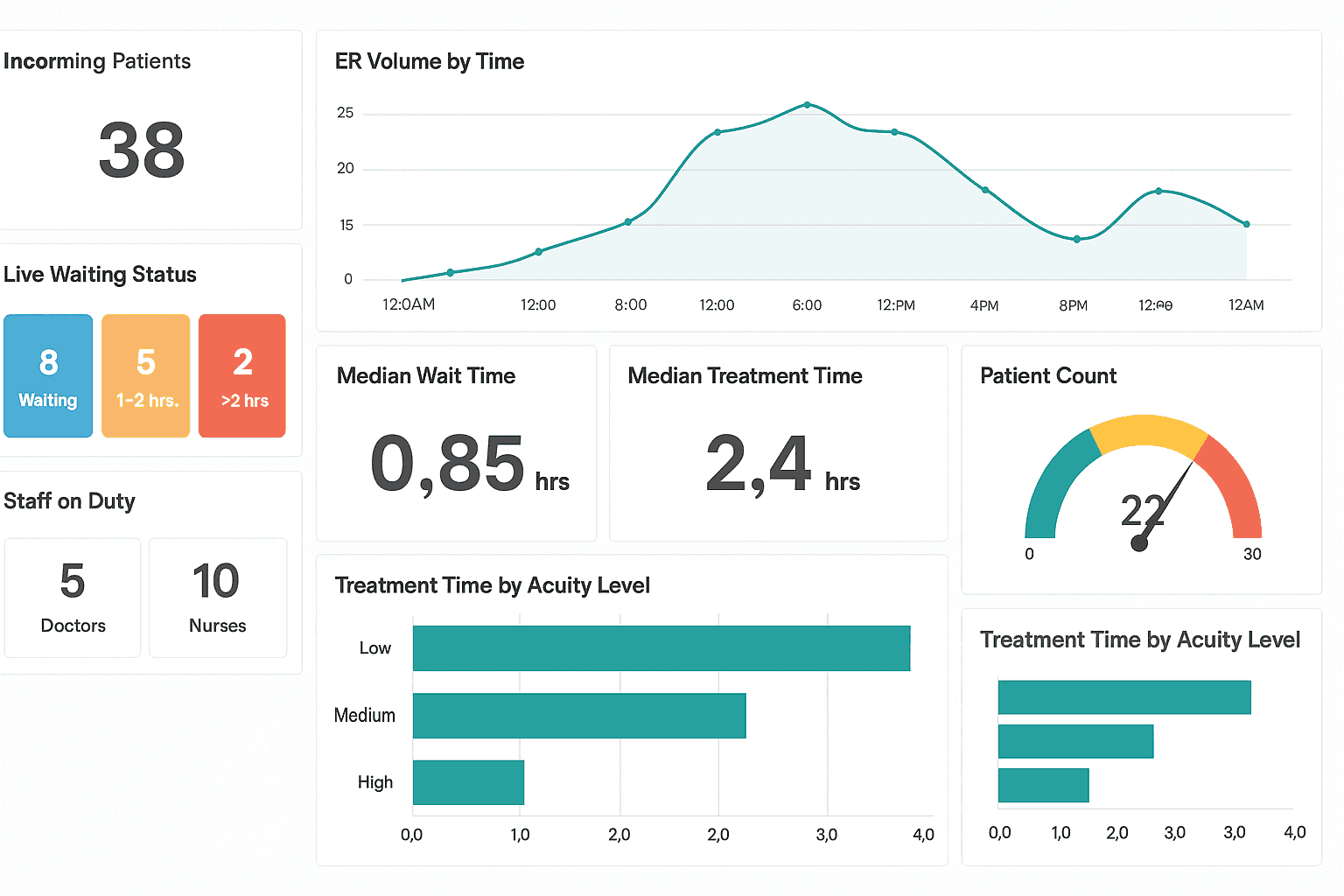
Task: Click the yellow gauge segment
Action: pos(1146,430)
